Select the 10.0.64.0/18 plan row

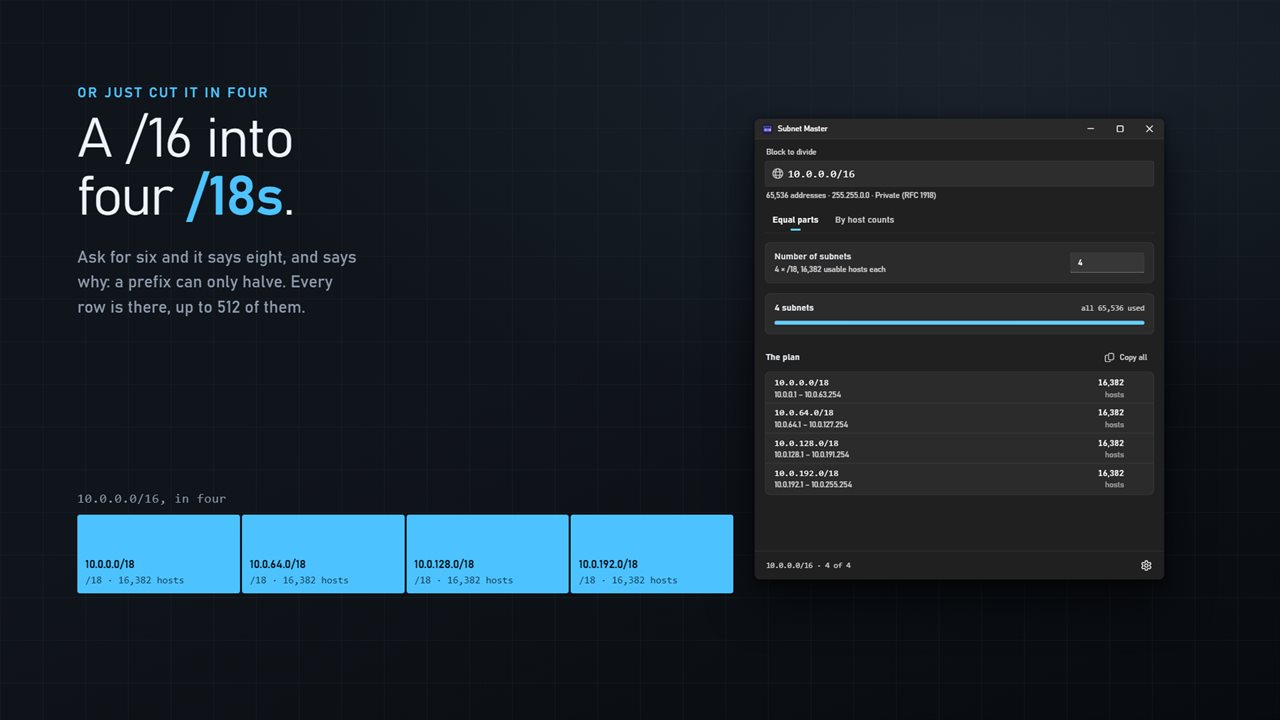(959, 418)
